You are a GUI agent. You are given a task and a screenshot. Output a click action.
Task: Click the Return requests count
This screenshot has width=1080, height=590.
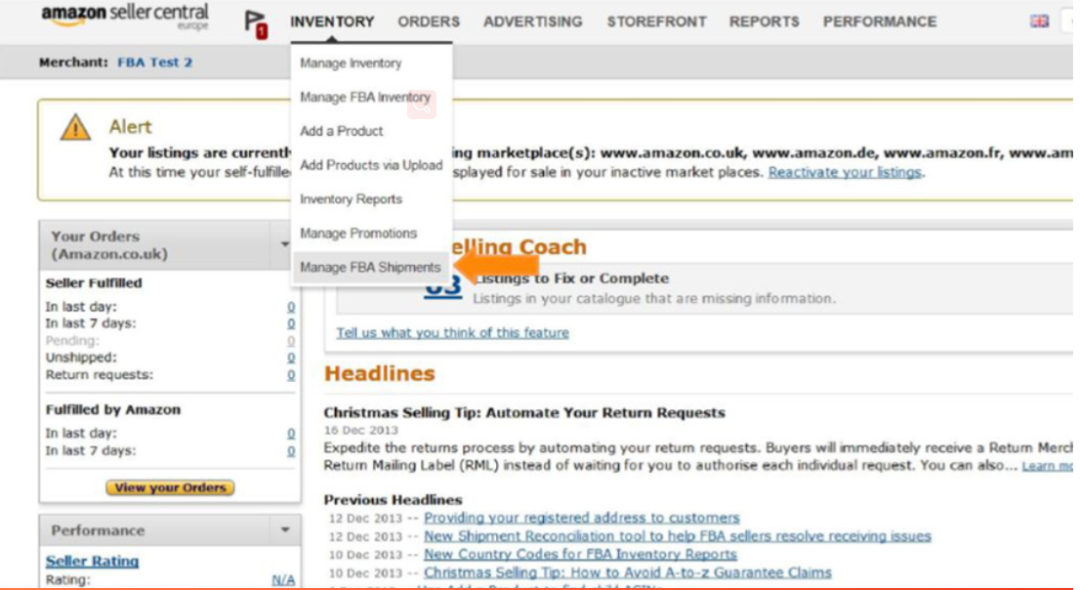pos(291,375)
